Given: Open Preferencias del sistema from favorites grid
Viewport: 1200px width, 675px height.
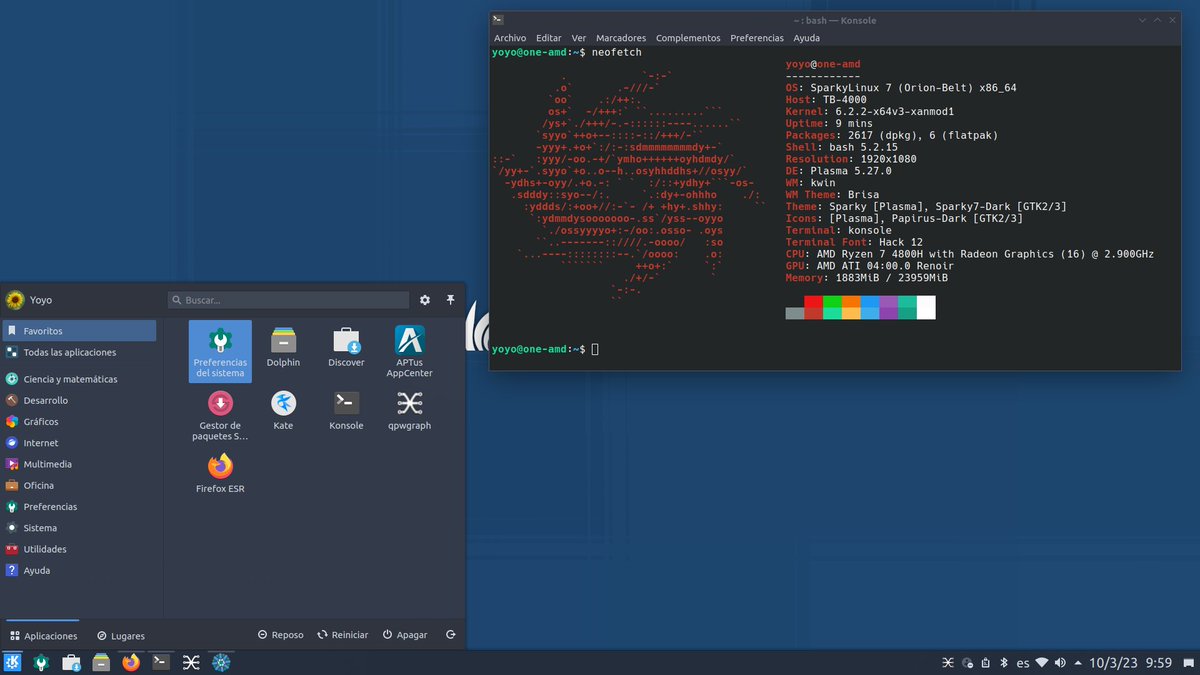Looking at the screenshot, I should point(220,351).
